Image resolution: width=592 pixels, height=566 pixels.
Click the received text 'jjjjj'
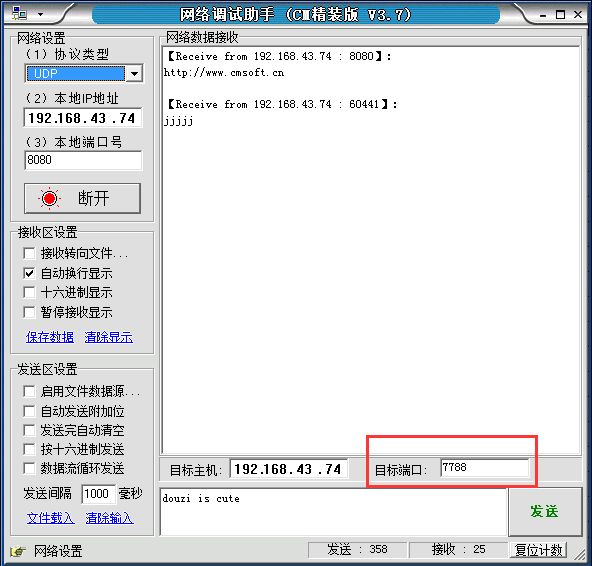(179, 121)
